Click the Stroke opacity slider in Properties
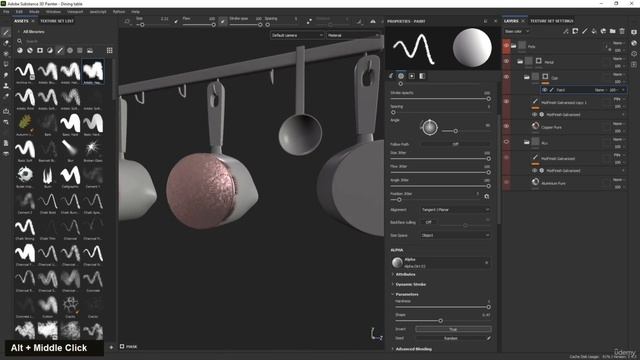 click(440, 99)
